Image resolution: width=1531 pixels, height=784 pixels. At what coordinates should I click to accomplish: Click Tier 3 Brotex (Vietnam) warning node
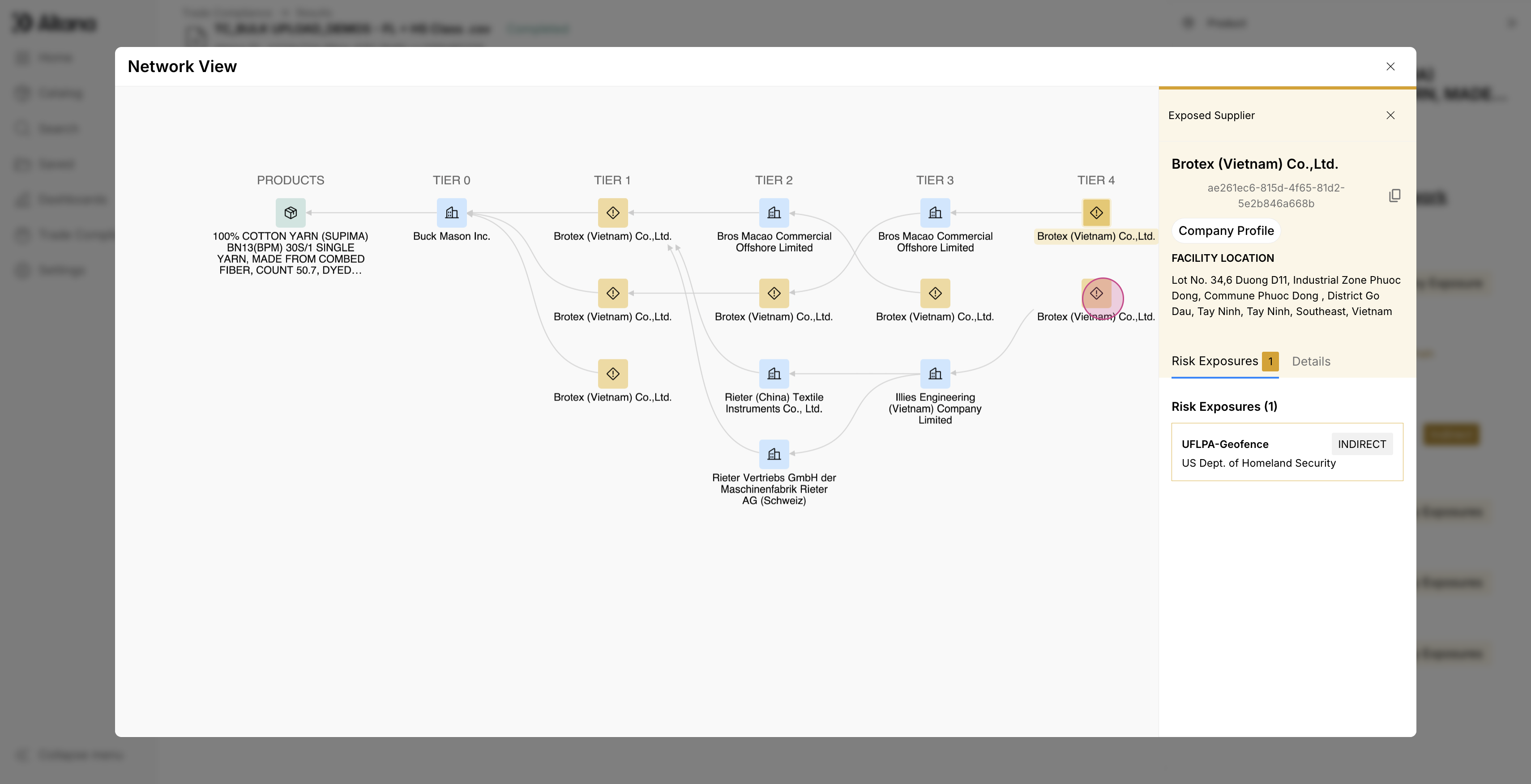click(935, 294)
